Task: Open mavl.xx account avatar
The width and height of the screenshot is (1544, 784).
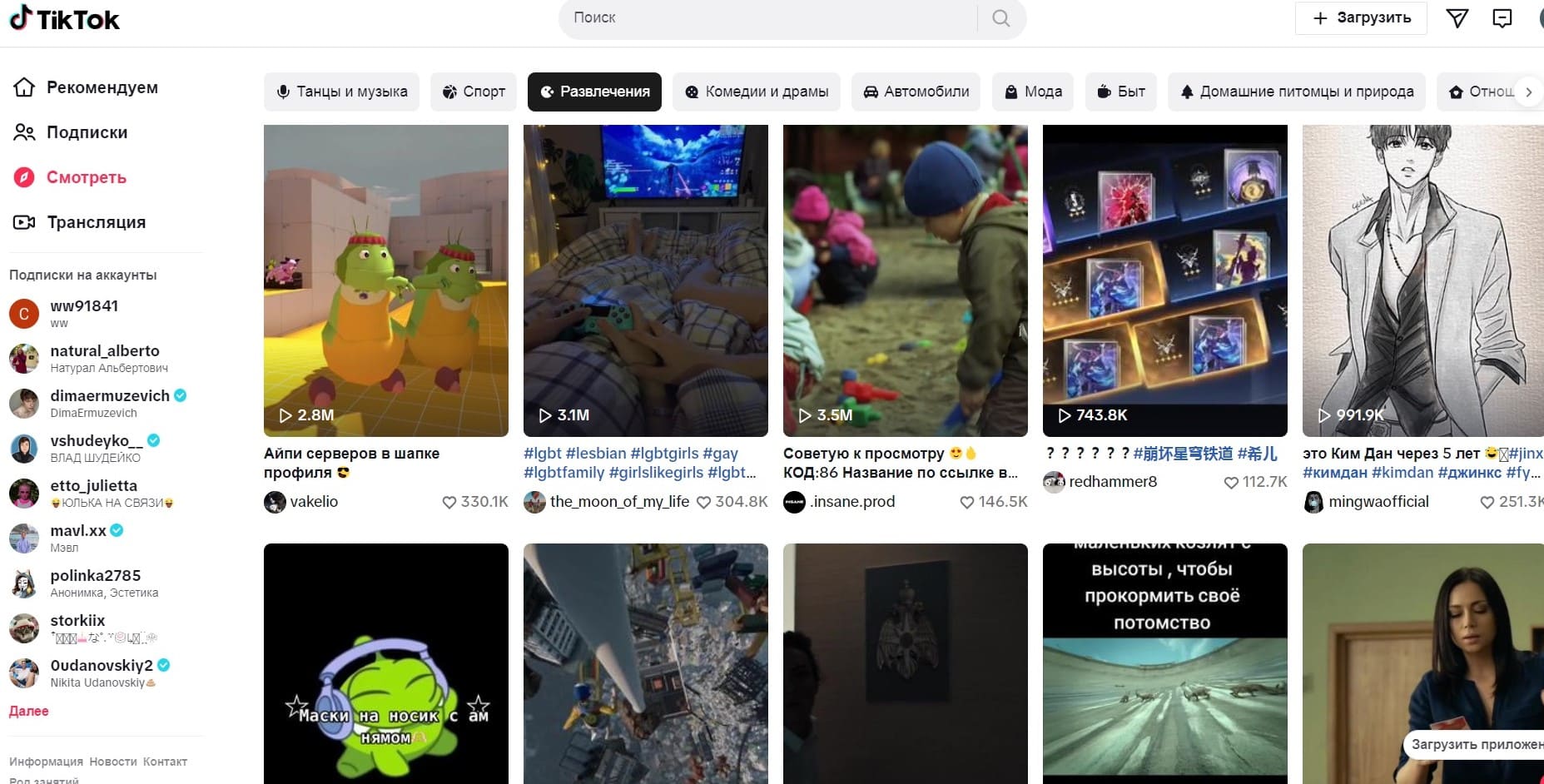Action: 24,538
